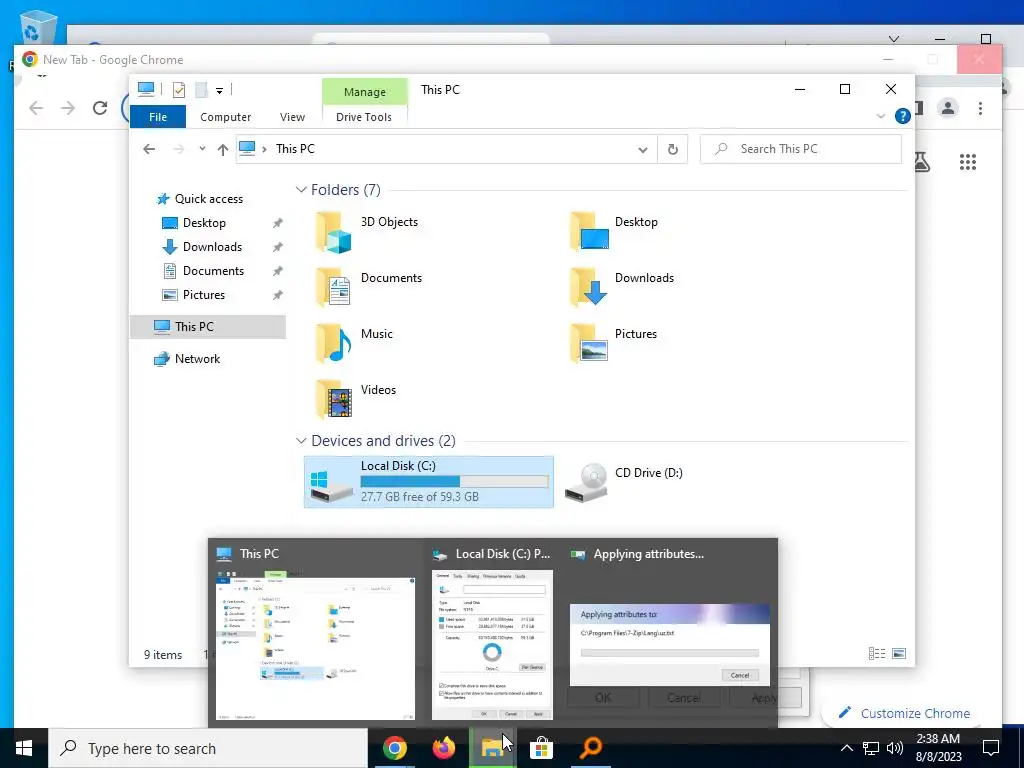Open the 3D Objects folder icon
Screen dimensions: 1024x768
pos(334,232)
